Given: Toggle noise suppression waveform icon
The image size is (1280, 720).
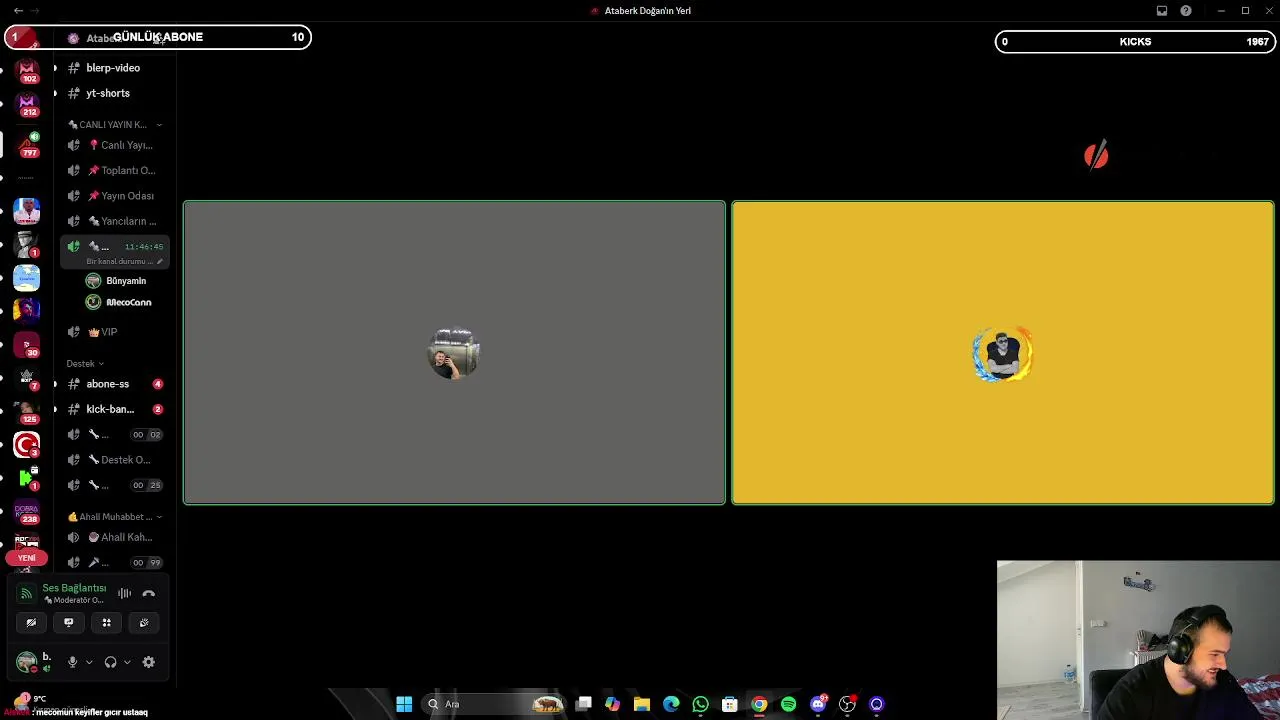Looking at the screenshot, I should pos(124,593).
